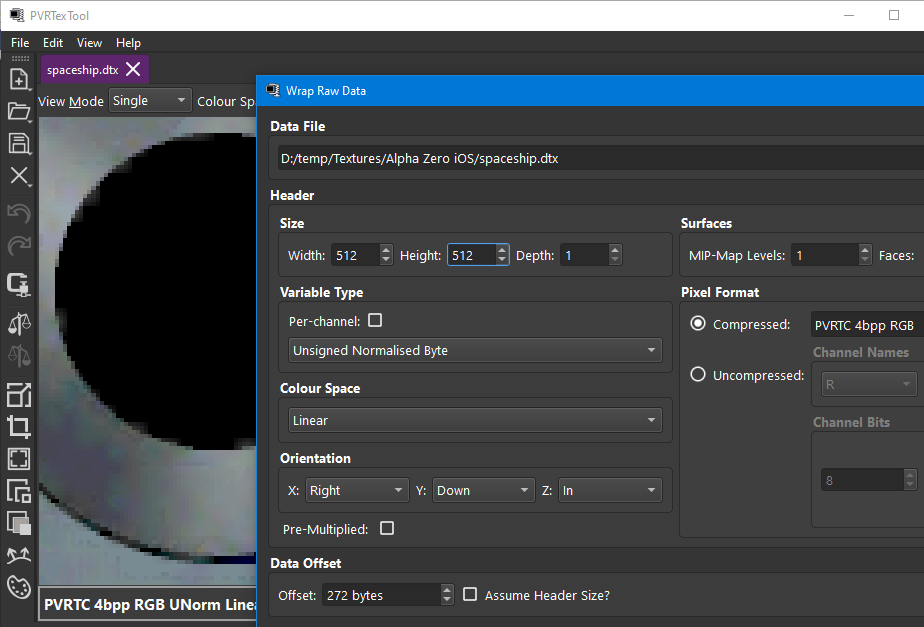The width and height of the screenshot is (924, 627).
Task: Click the Save icon in left toolbar
Action: [18, 143]
